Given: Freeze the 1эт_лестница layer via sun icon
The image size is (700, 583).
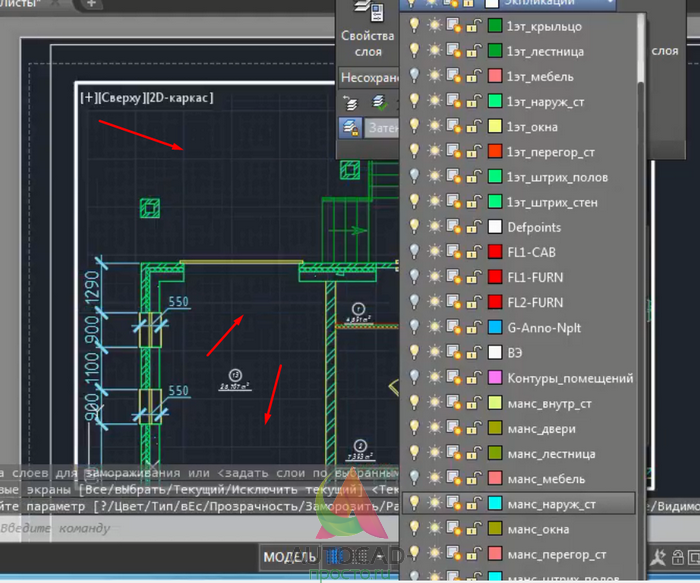Looking at the screenshot, I should 434,50.
